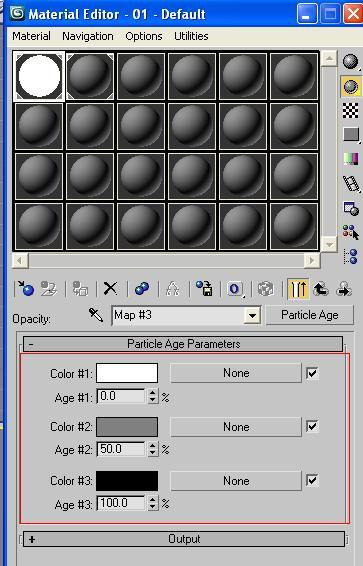Toggle the Color #1 map checkbox

(x=312, y=373)
